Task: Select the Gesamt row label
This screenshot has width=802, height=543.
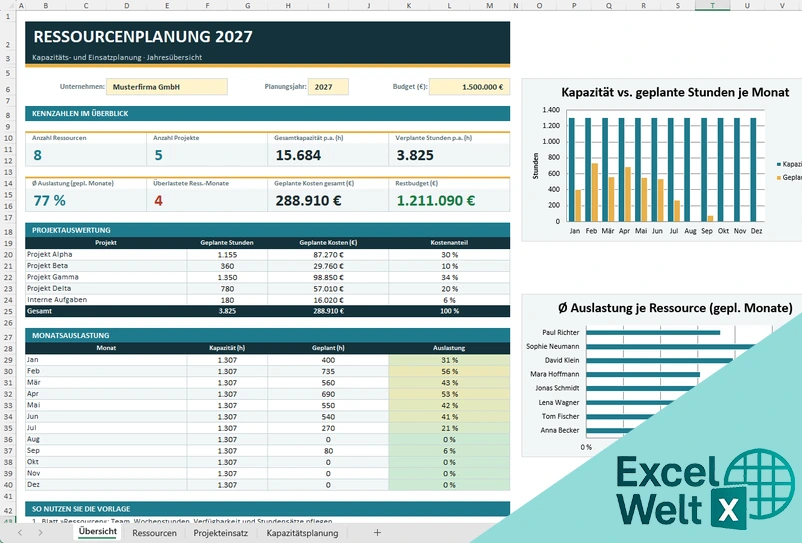Action: coord(106,311)
